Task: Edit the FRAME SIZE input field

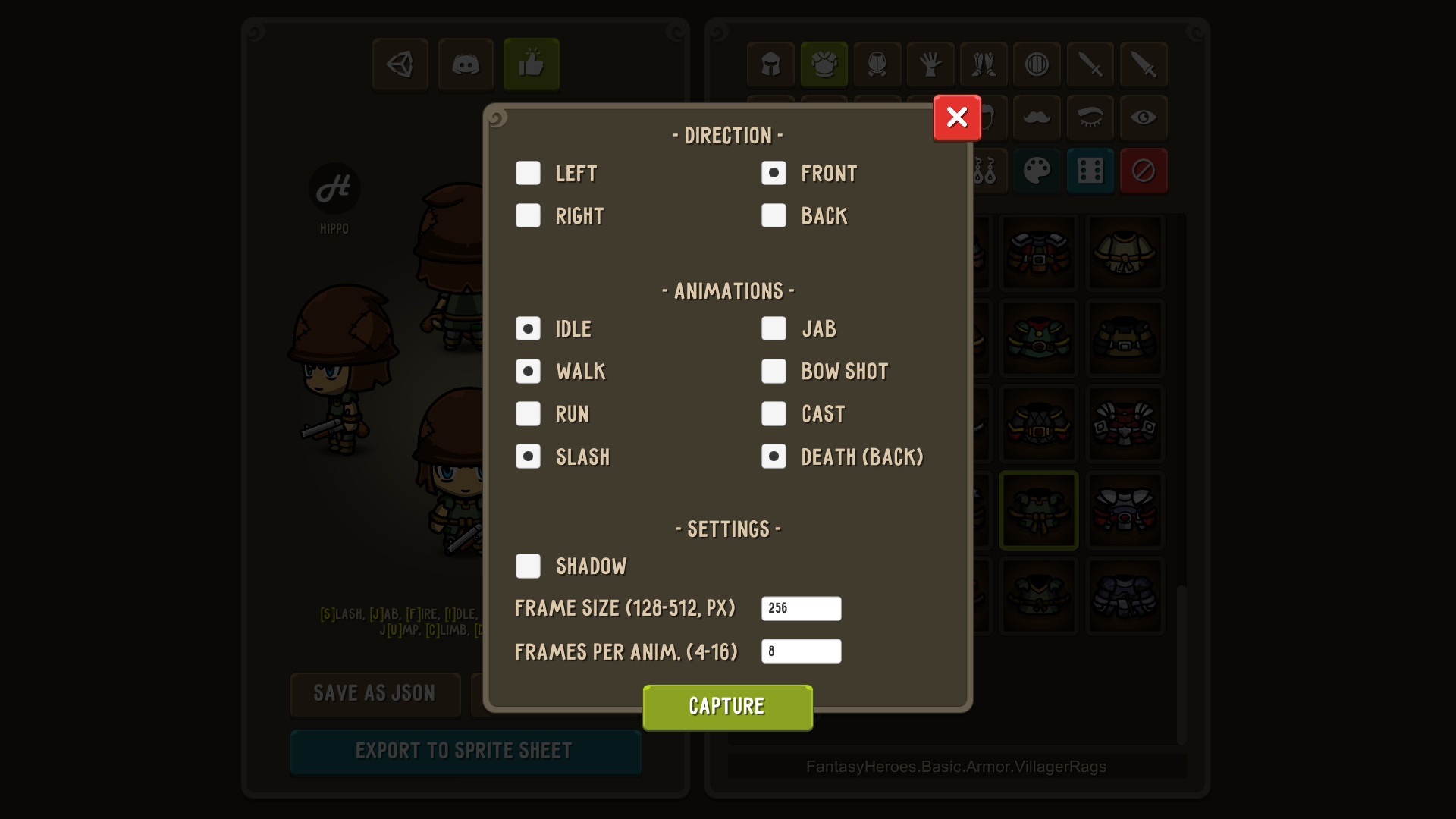Action: click(x=800, y=607)
